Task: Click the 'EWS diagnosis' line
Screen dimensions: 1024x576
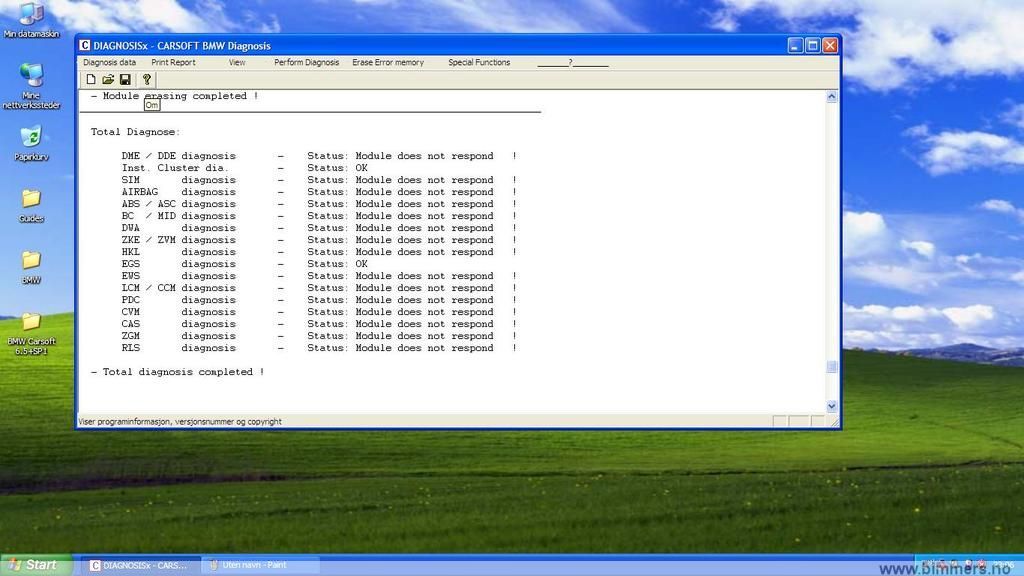Action: pos(319,276)
